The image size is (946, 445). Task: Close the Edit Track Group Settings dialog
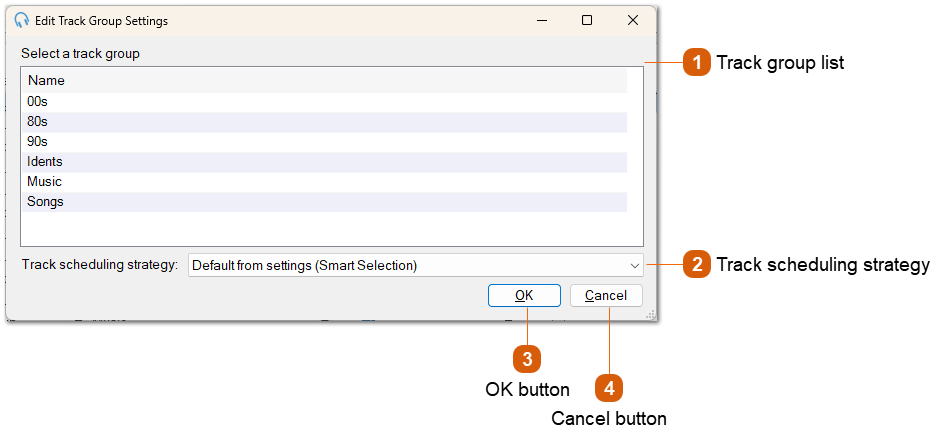pyautogui.click(x=633, y=20)
